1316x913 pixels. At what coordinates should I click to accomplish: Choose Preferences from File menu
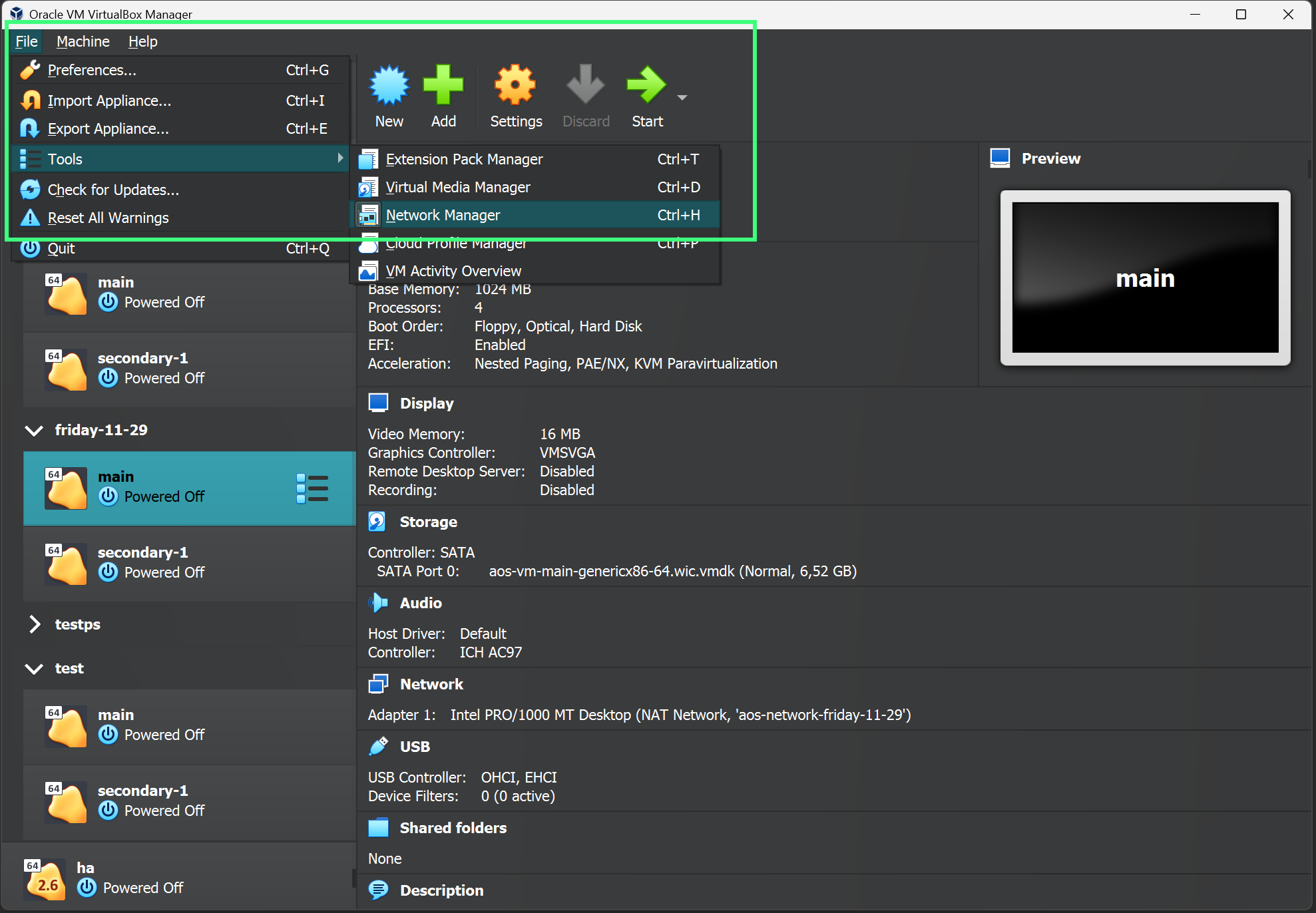pos(92,70)
